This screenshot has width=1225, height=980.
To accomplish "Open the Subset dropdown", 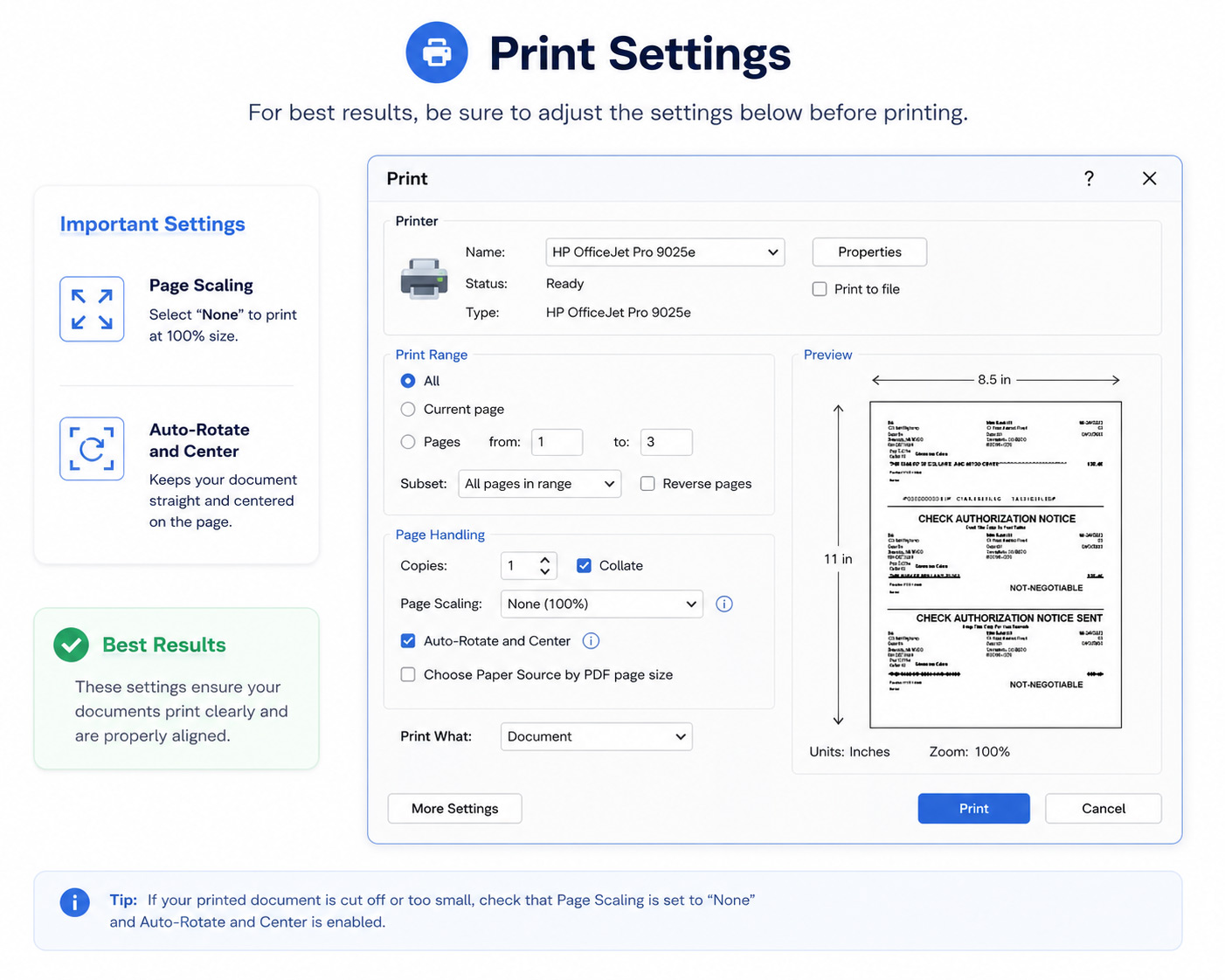I will (540, 484).
